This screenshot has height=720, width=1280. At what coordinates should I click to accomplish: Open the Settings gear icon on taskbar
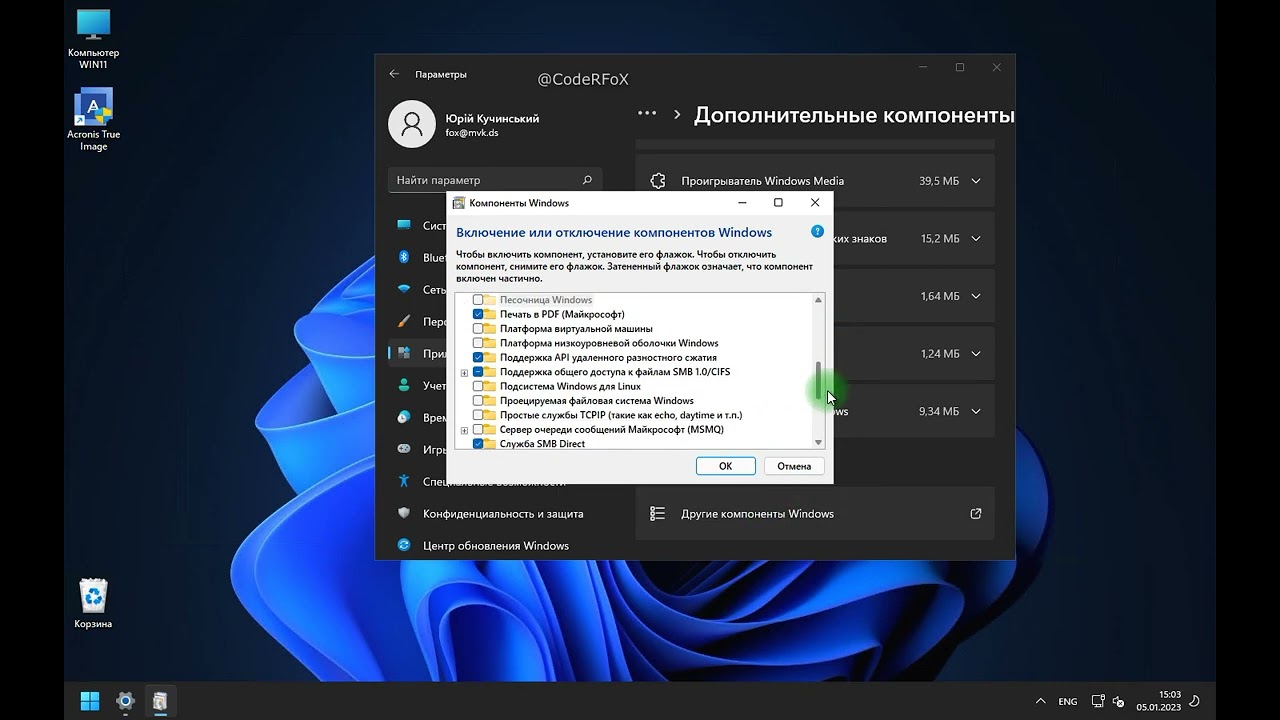coord(125,701)
